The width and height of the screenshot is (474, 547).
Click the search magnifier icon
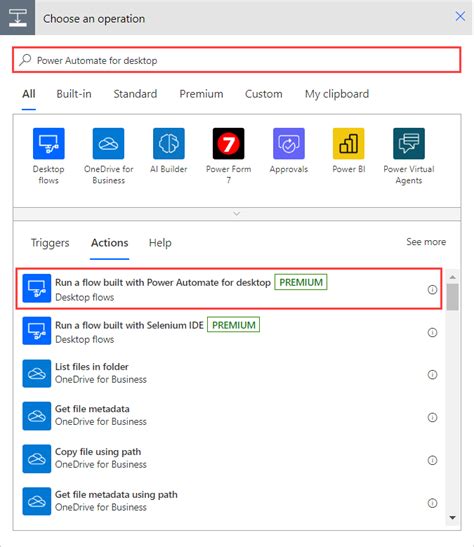coord(25,60)
